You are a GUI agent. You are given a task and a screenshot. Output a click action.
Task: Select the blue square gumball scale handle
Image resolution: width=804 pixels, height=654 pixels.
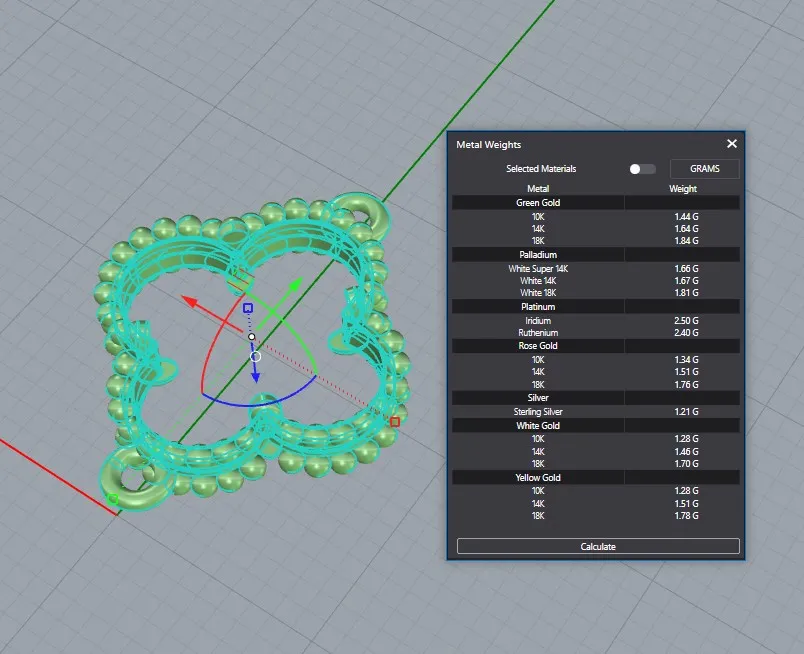[x=248, y=308]
